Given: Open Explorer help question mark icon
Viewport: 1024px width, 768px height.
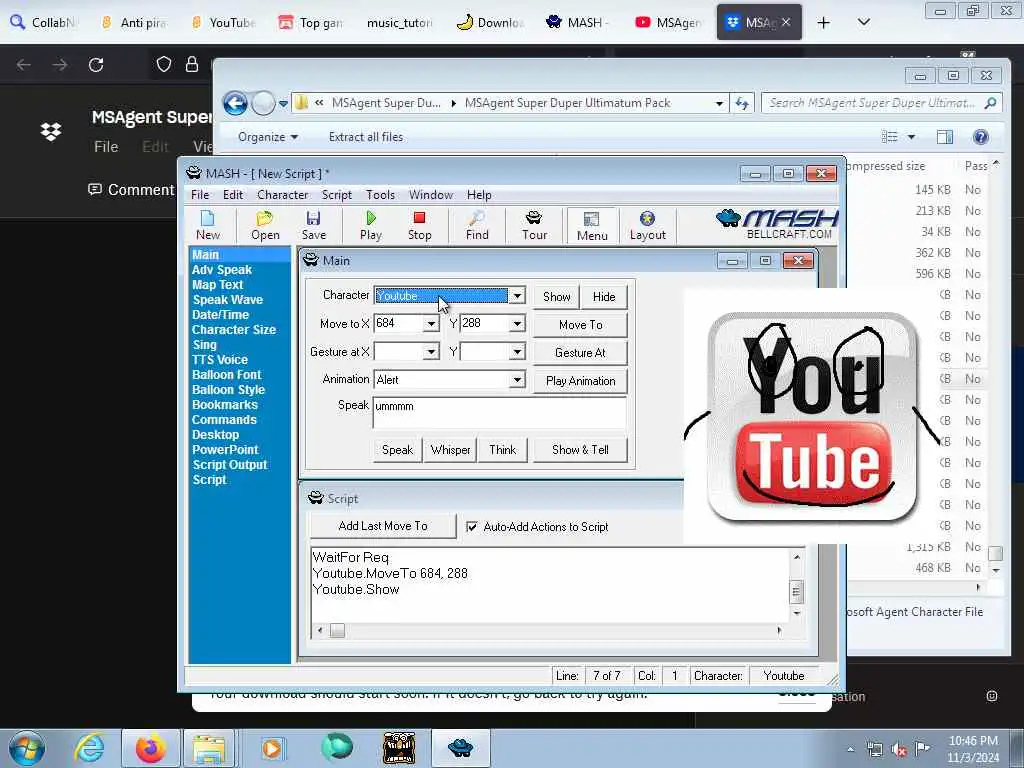Looking at the screenshot, I should [x=980, y=136].
